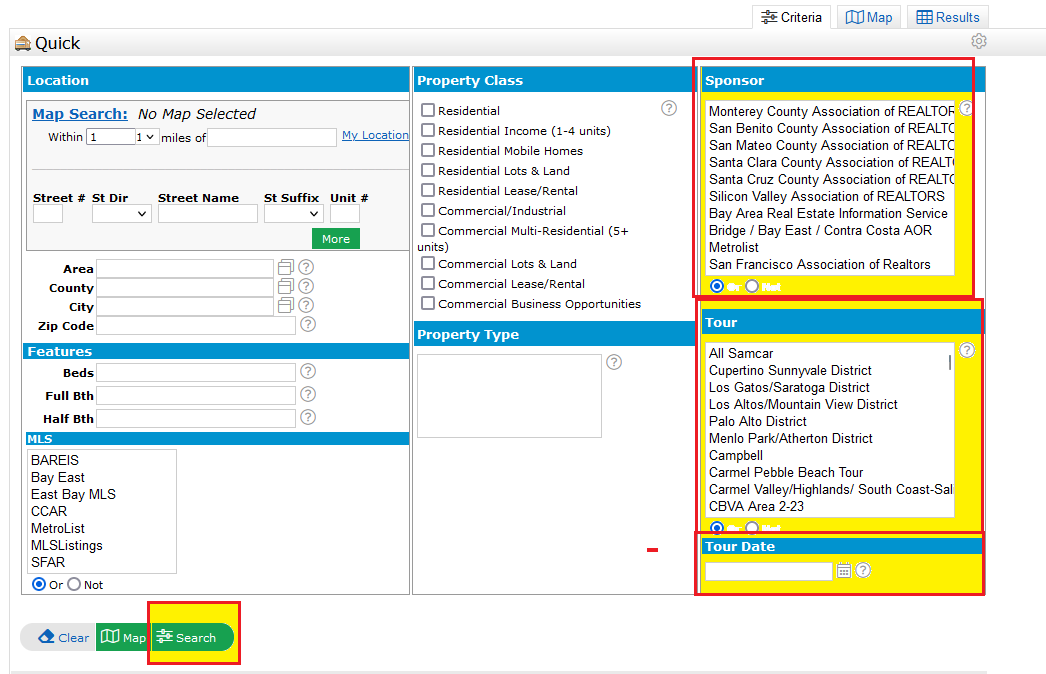
Task: Click the My Location link
Action: tap(376, 135)
